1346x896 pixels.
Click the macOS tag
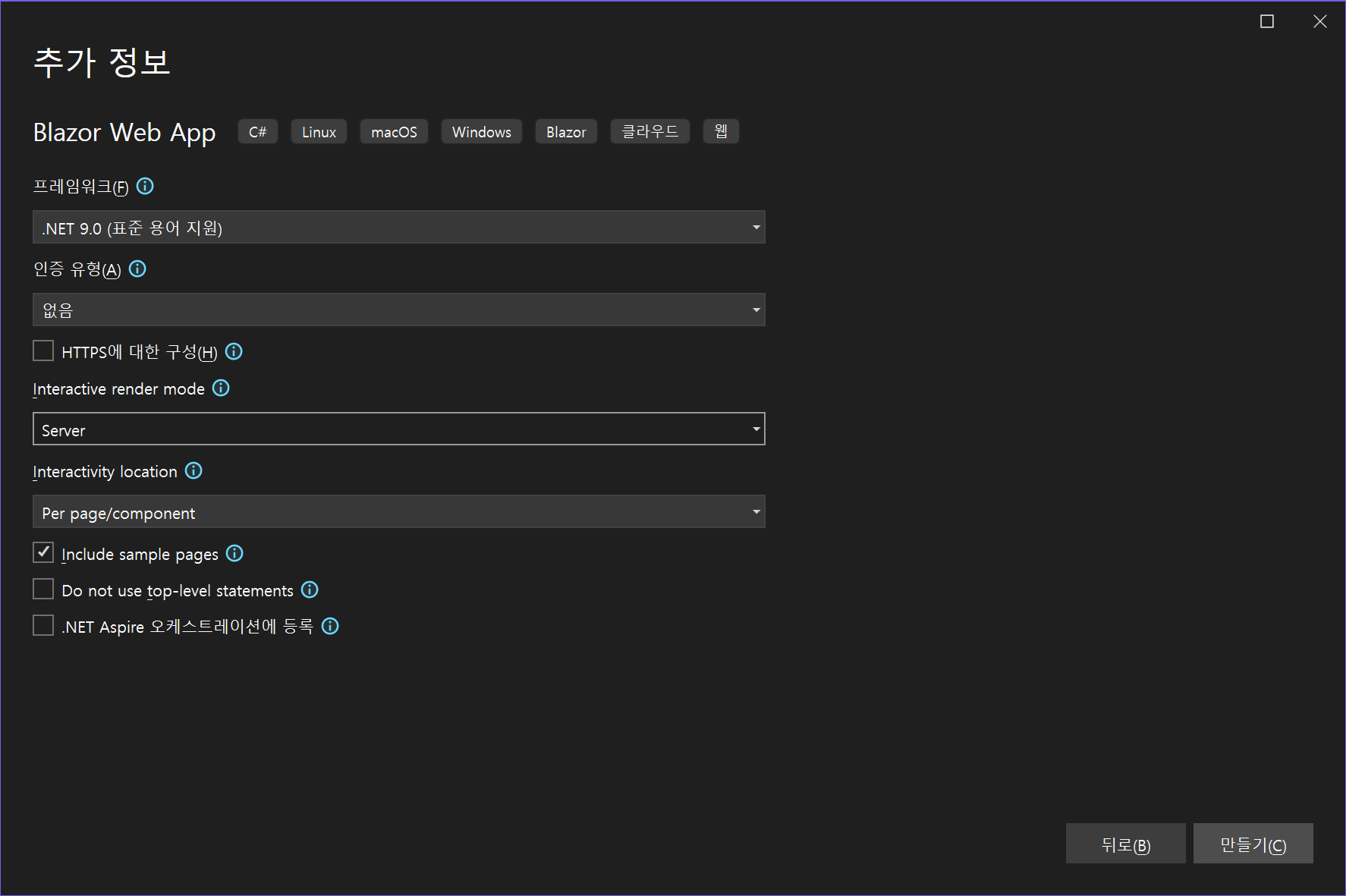point(394,132)
